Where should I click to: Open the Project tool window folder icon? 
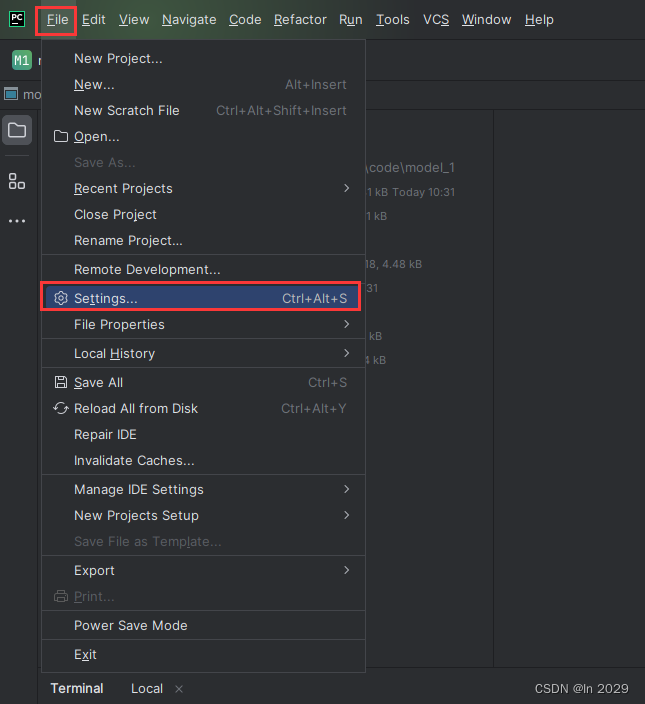click(17, 131)
